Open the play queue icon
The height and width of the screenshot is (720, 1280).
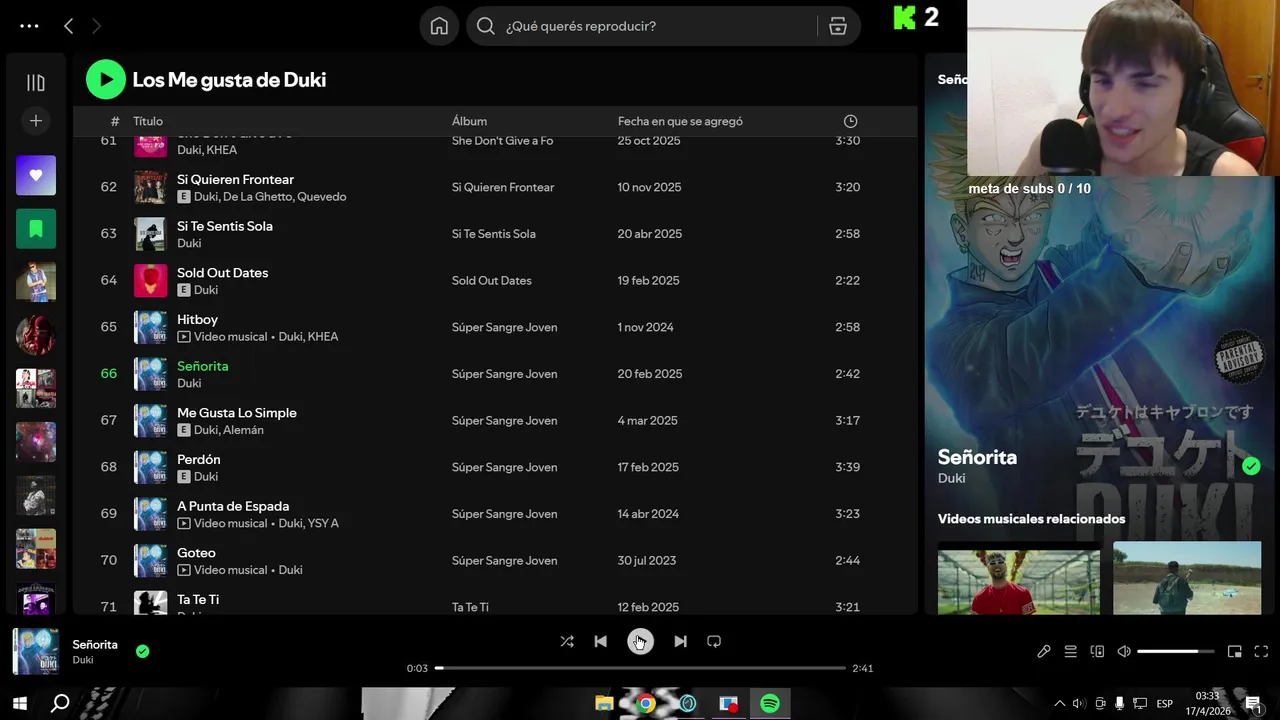pos(1070,651)
